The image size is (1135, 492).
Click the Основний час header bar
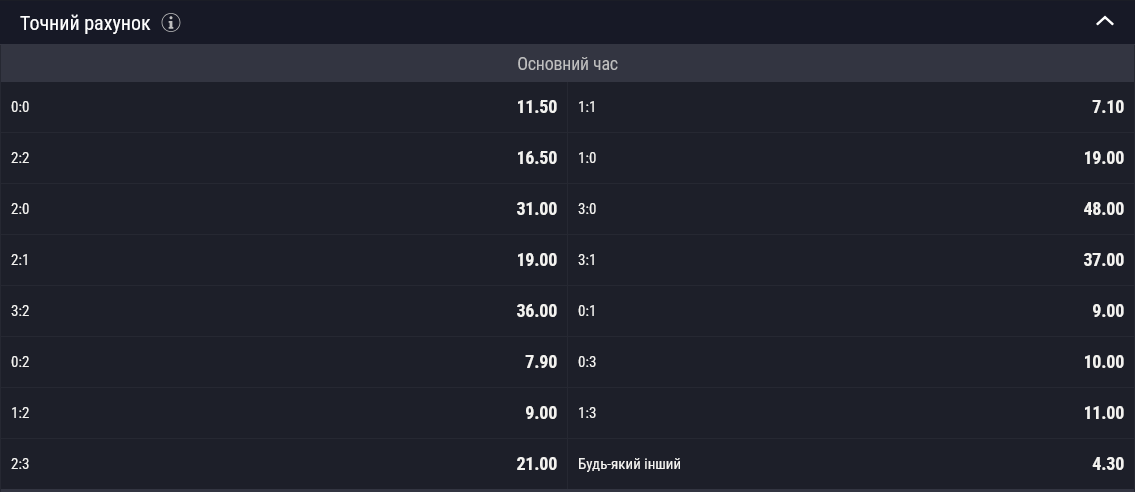568,64
